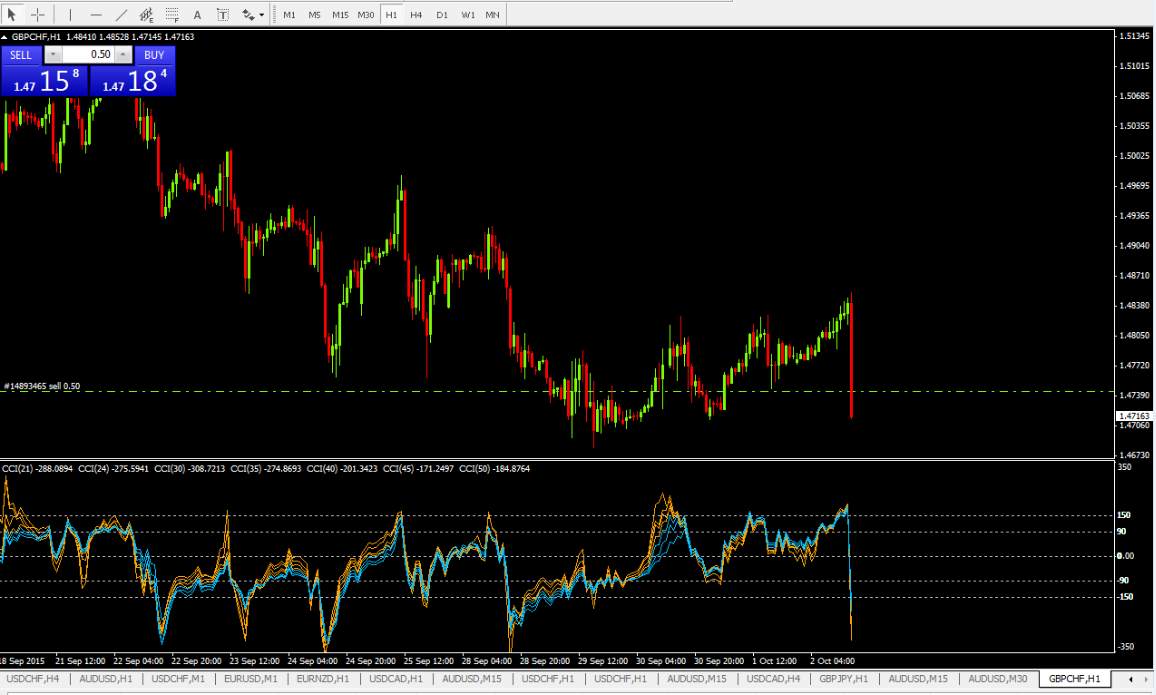The height and width of the screenshot is (695, 1156).
Task: Draw a vertical line tool
Action: tap(70, 14)
